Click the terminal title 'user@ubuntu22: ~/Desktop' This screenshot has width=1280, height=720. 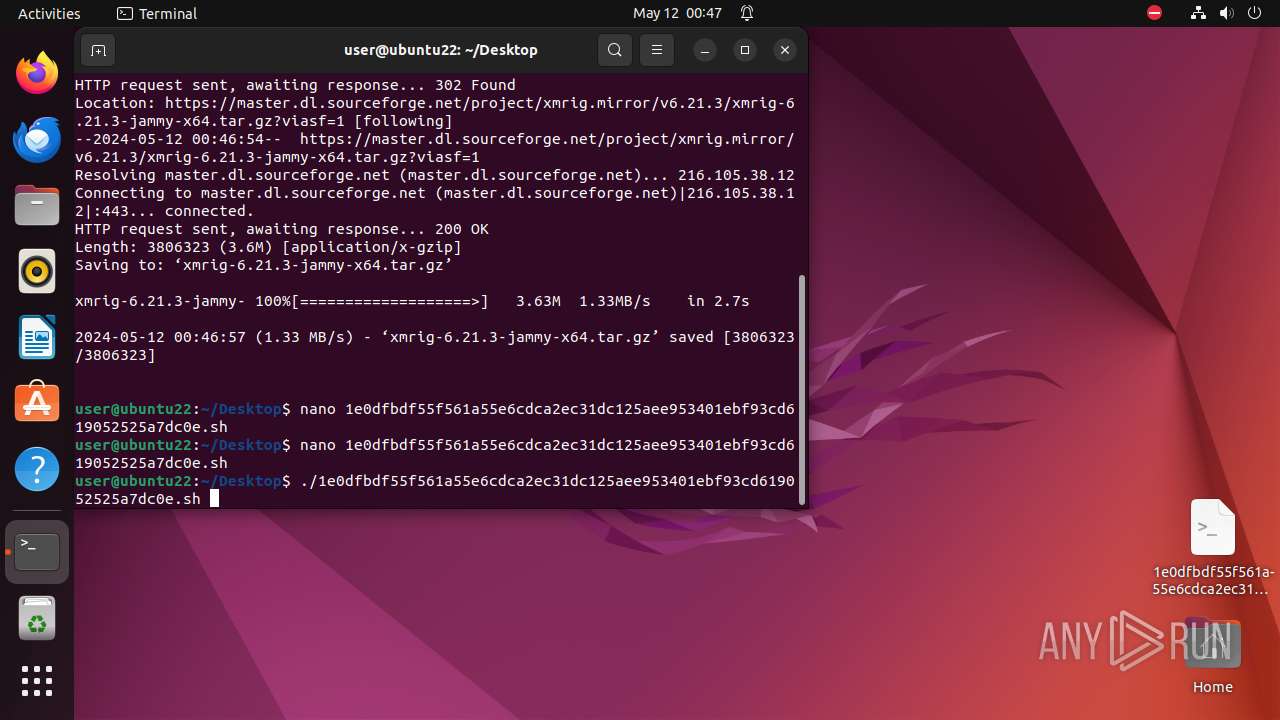(x=441, y=50)
